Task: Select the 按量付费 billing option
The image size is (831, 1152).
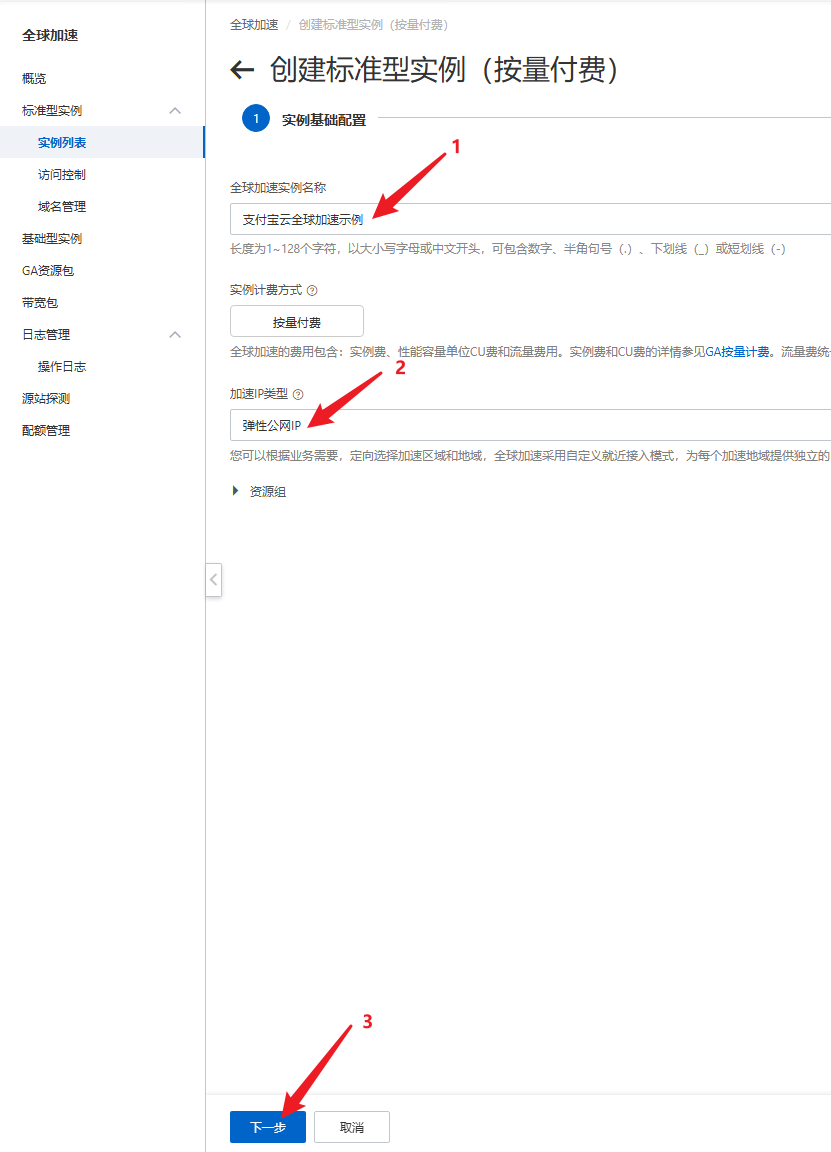Action: (297, 322)
